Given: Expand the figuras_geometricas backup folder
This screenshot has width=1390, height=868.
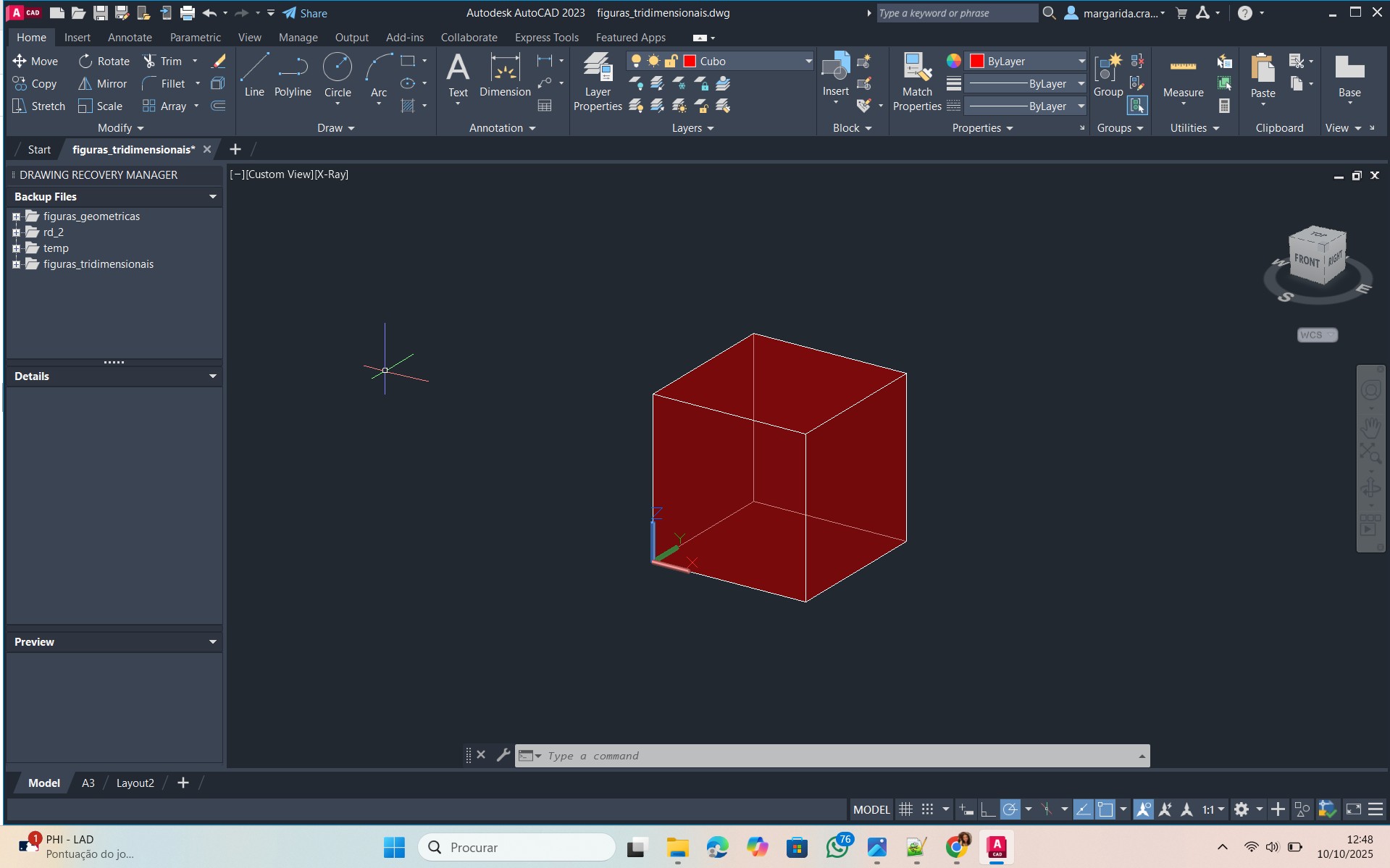Looking at the screenshot, I should coord(16,216).
